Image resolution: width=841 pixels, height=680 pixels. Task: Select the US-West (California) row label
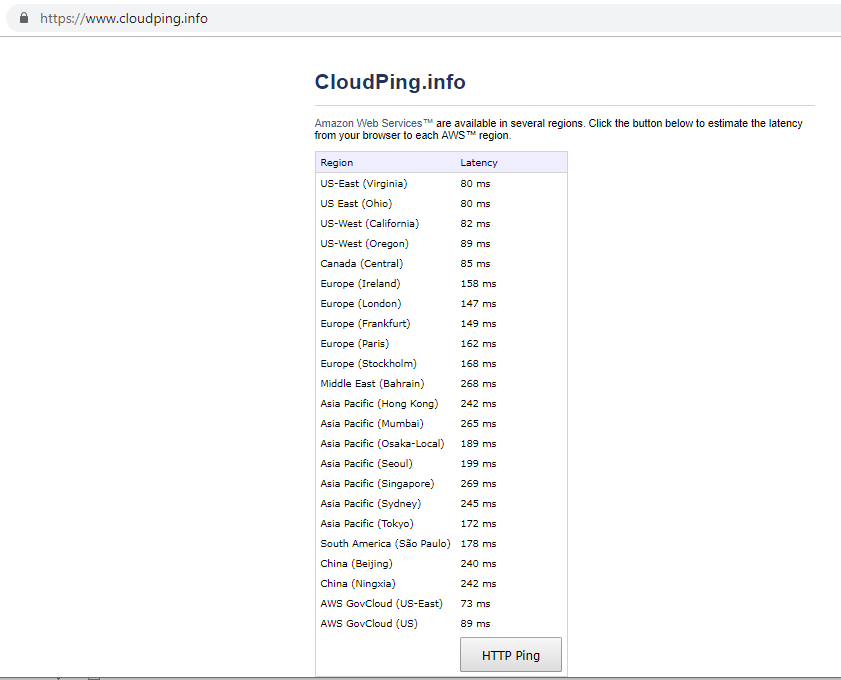pyautogui.click(x=370, y=224)
